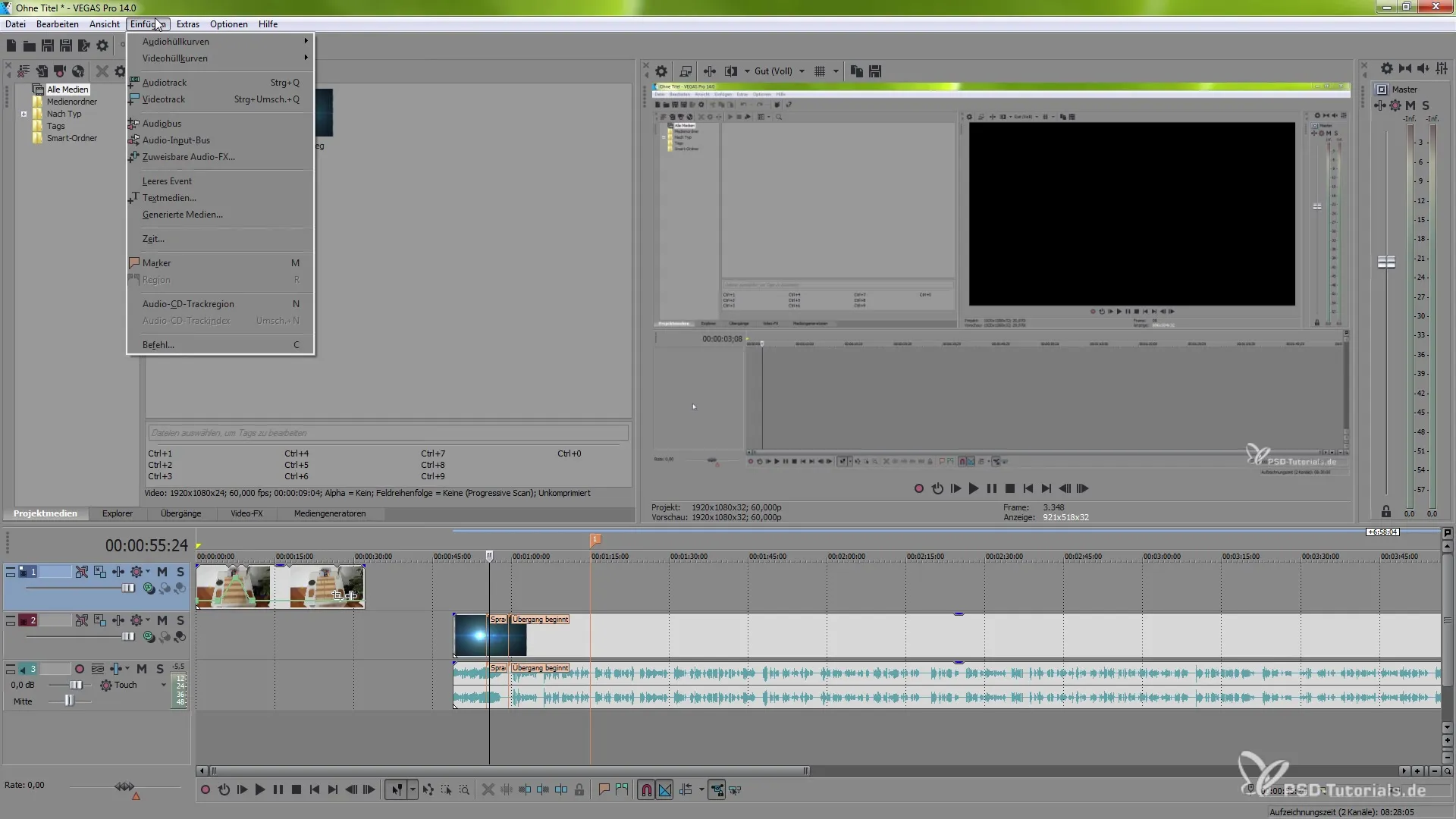This screenshot has height=819, width=1456.
Task: Open the Mediengeneratoren tab
Action: click(x=330, y=513)
